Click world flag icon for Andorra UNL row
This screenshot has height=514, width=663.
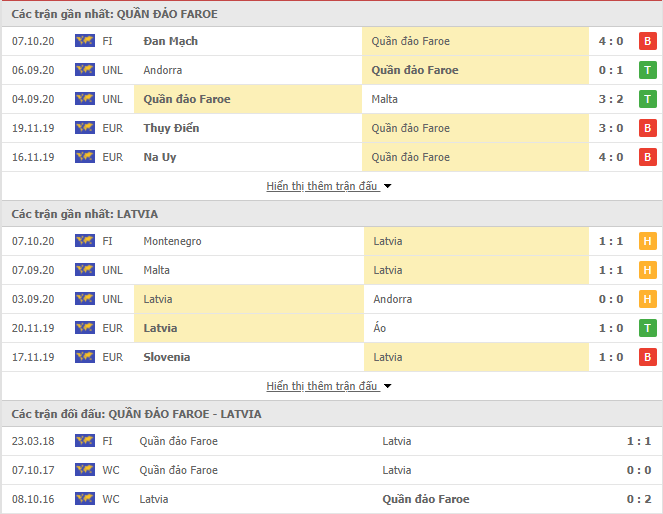click(x=85, y=70)
